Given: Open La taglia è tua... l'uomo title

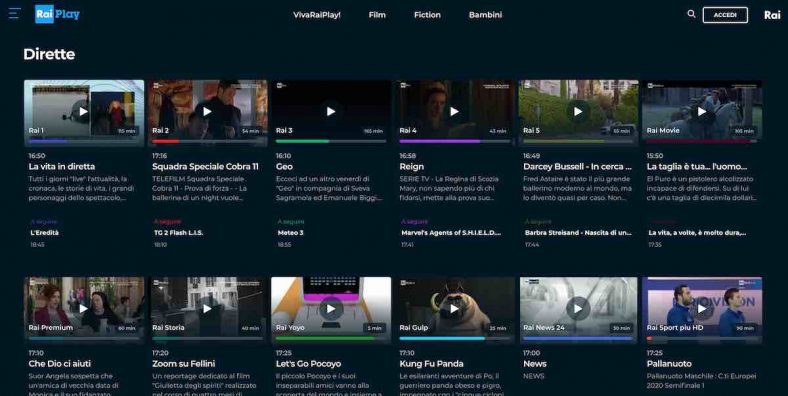Looking at the screenshot, I should click(697, 166).
